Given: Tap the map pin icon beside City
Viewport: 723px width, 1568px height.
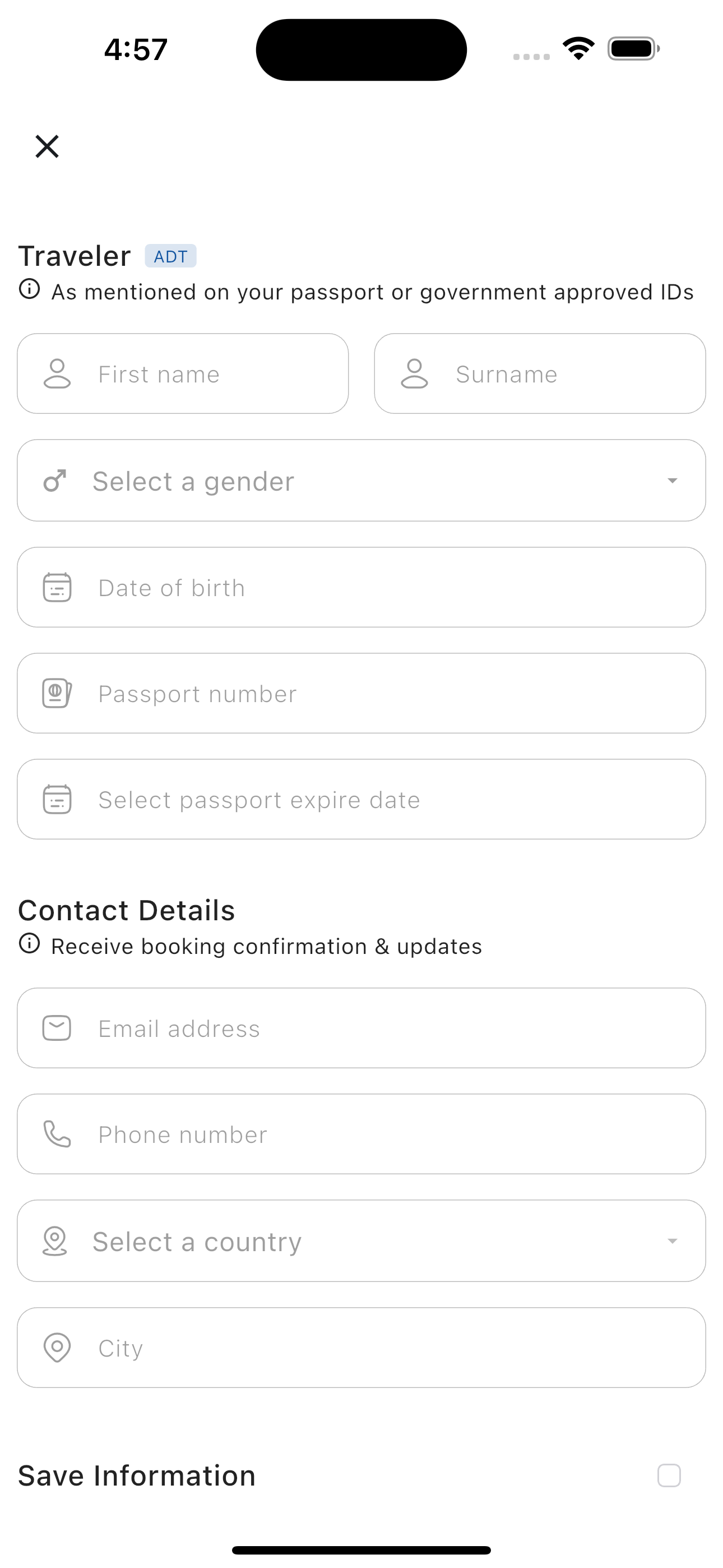Looking at the screenshot, I should [x=57, y=1348].
